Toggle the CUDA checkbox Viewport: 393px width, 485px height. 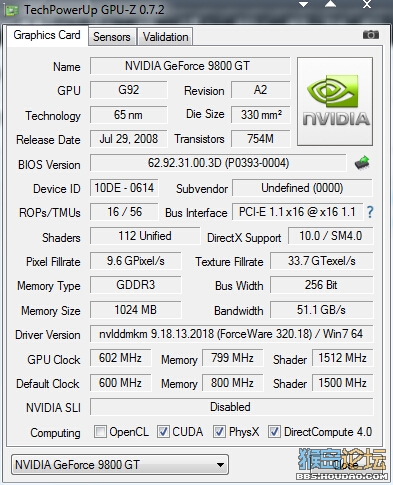pos(163,432)
